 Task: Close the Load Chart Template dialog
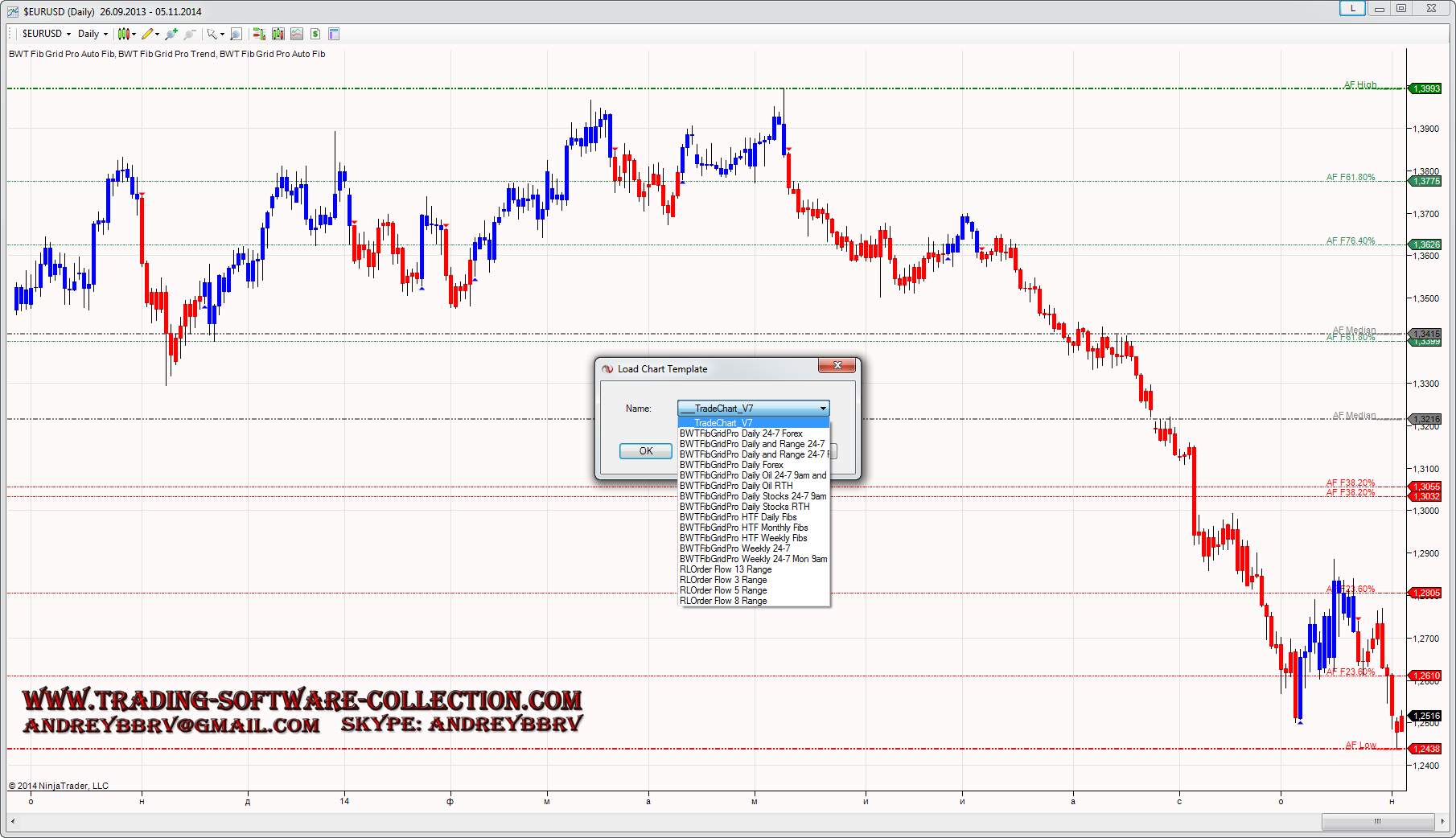click(837, 366)
